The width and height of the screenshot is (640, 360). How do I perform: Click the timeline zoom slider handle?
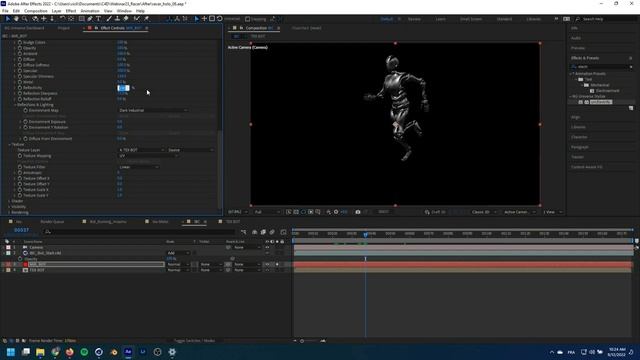coord(302,341)
